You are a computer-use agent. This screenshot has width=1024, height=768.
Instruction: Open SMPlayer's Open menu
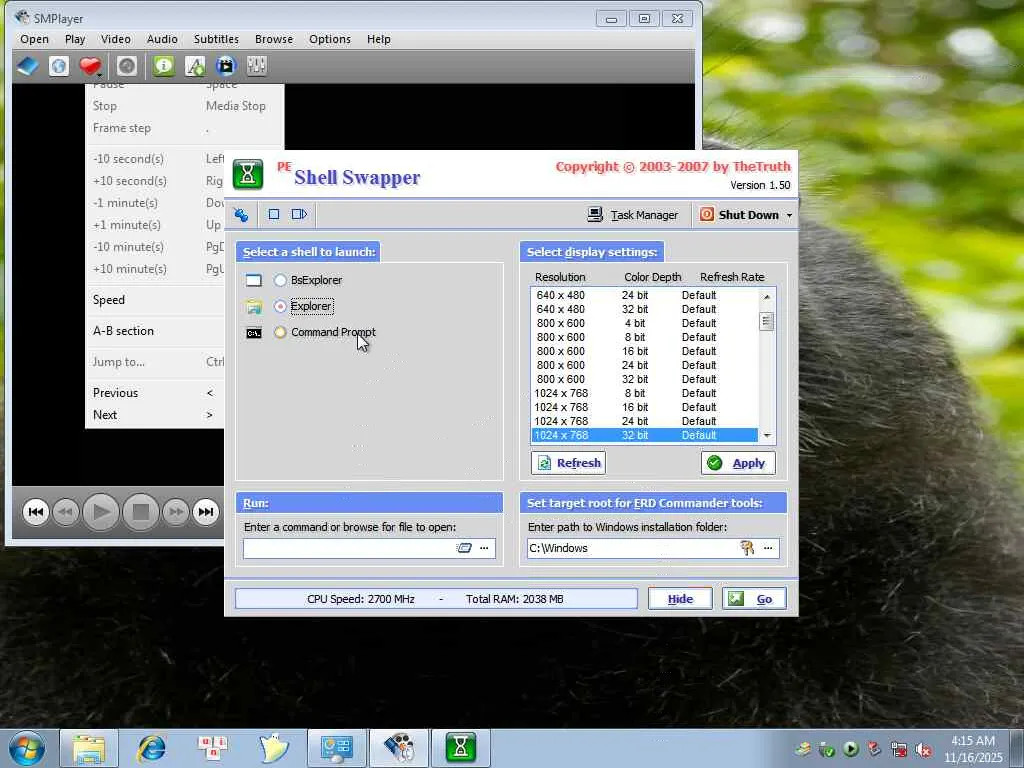click(34, 39)
